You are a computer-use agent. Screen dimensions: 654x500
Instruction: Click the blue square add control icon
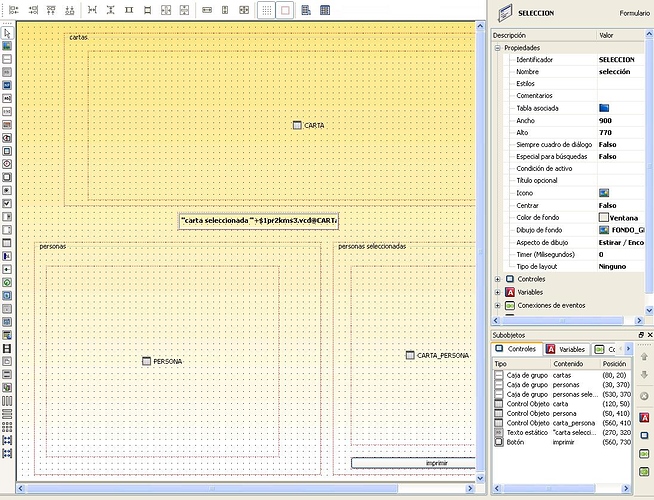644,435
